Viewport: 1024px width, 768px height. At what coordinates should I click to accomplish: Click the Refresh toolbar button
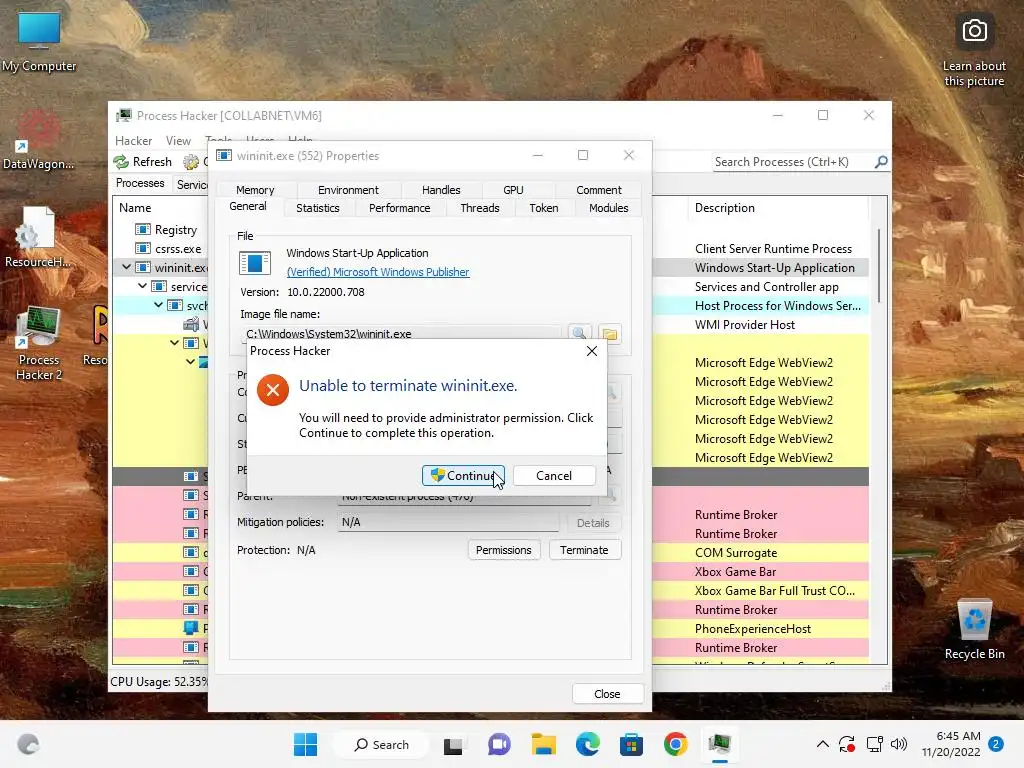[x=143, y=162]
